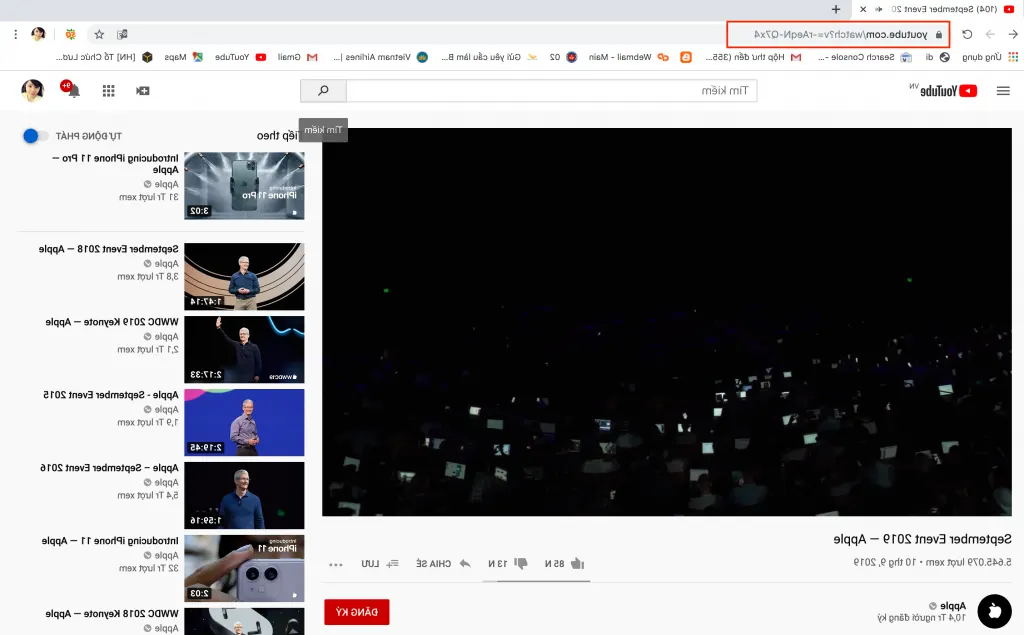Click the extension icon beside the Chrome avatar
Screen dimensions: 1024x635
tap(71, 34)
